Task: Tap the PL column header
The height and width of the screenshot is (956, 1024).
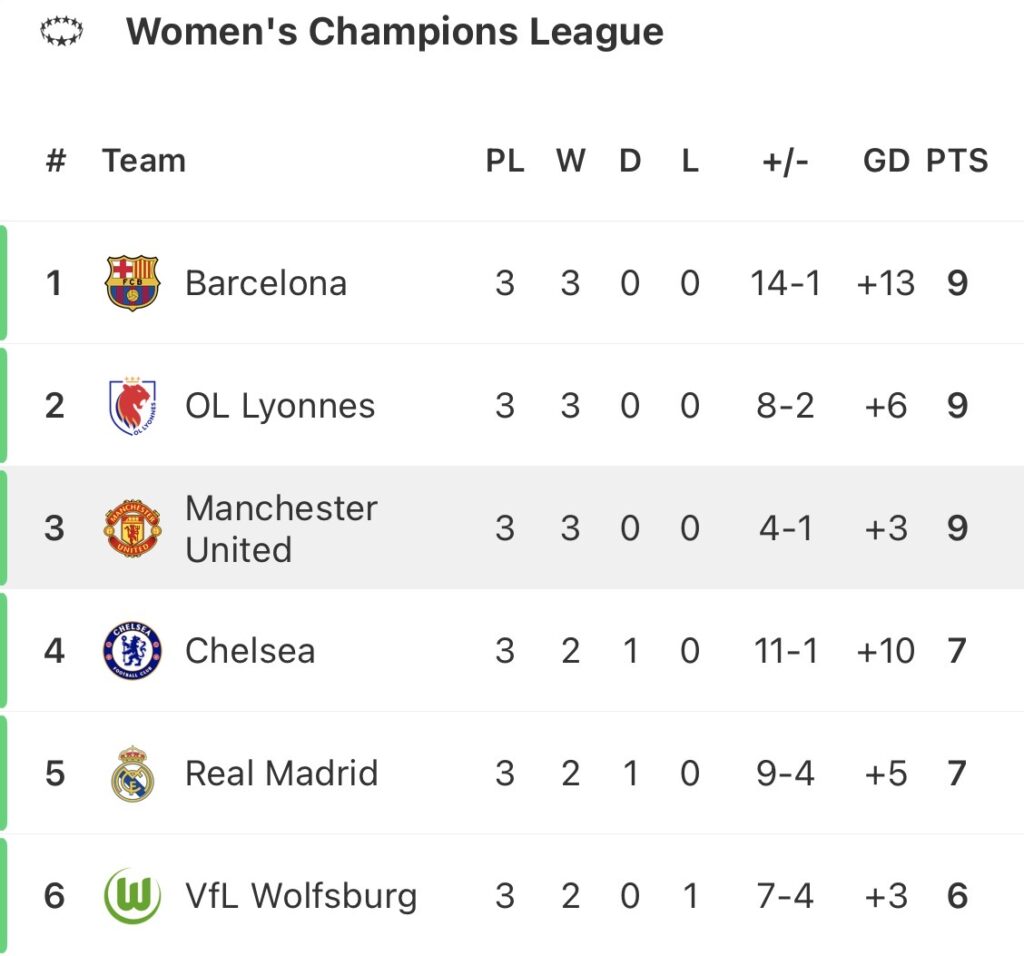Action: pos(505,161)
